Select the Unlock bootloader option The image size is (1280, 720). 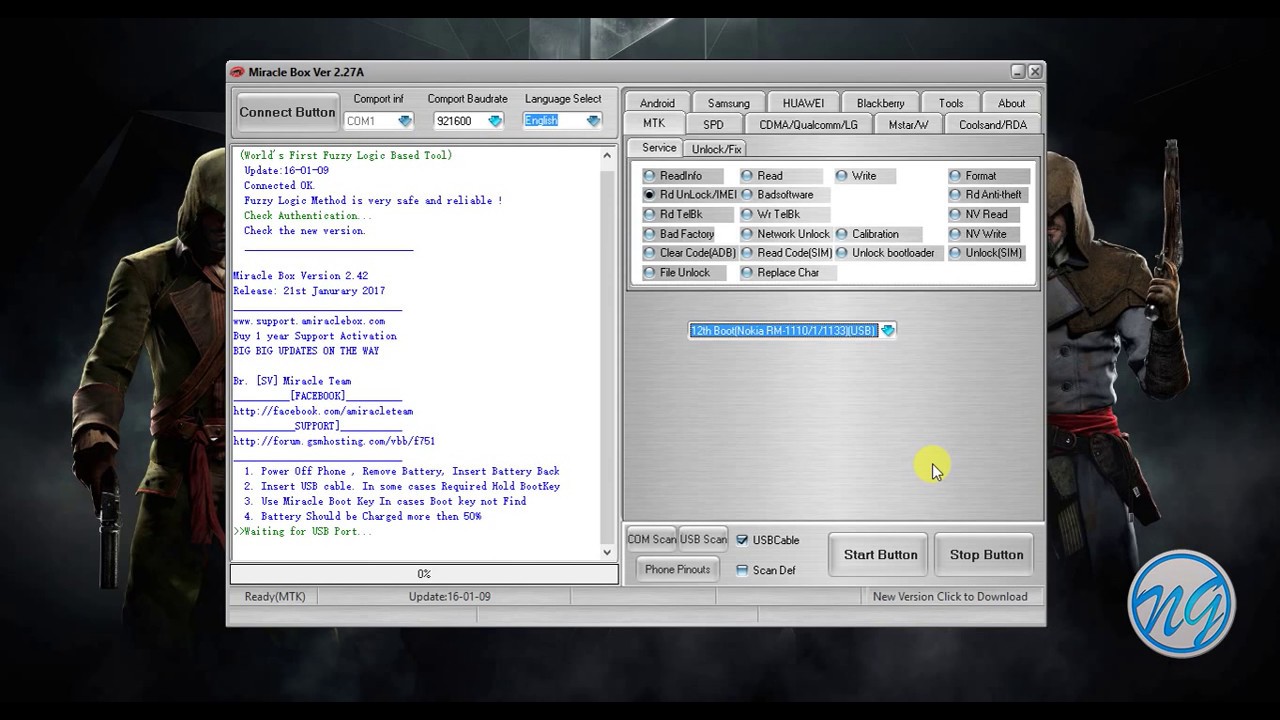click(x=842, y=253)
